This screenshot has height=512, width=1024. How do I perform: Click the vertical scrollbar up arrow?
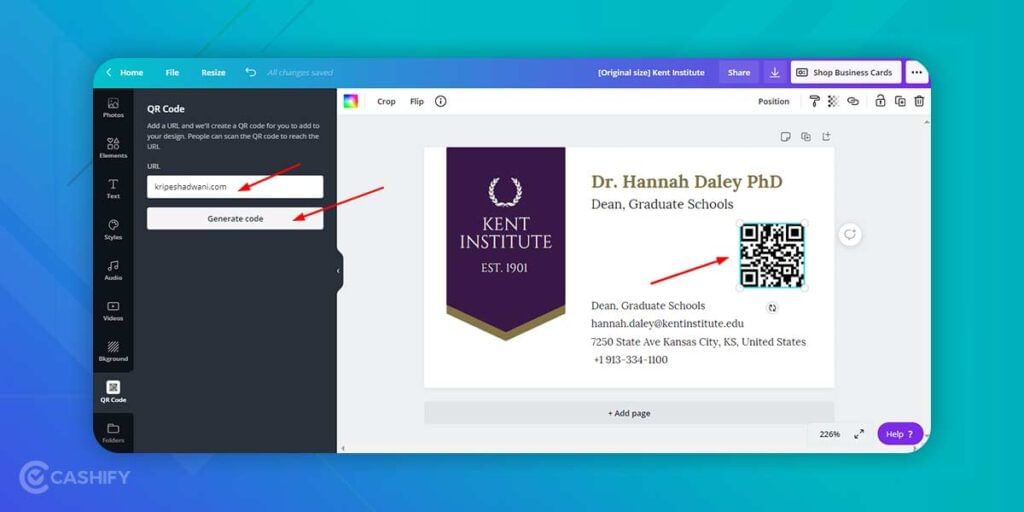coord(927,121)
